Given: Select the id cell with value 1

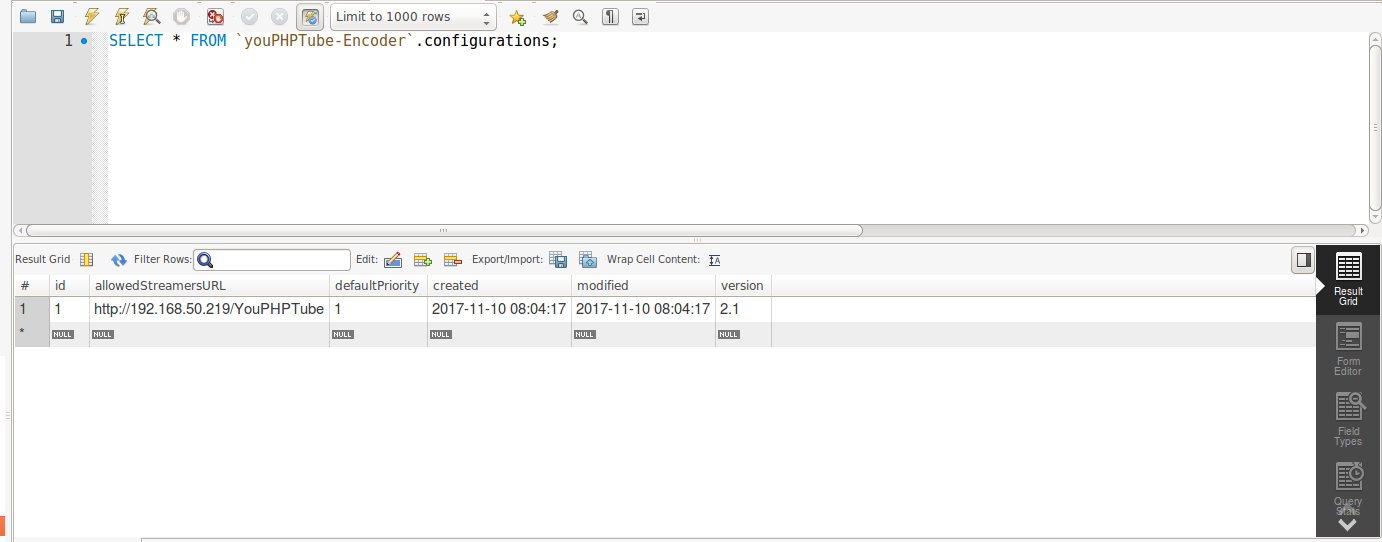Looking at the screenshot, I should [x=69, y=309].
